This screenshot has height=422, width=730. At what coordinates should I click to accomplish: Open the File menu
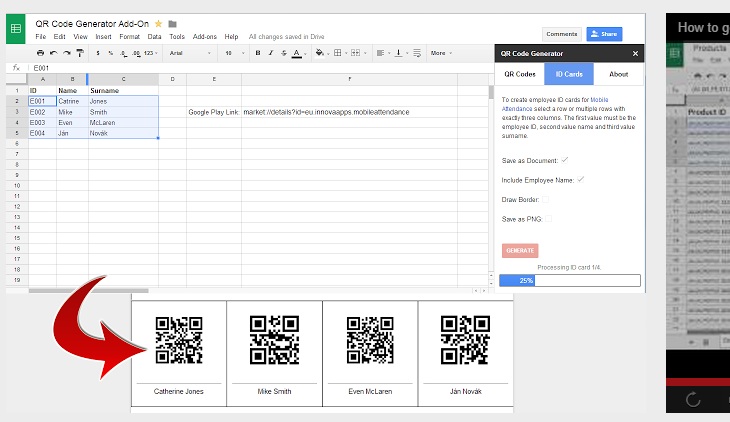point(41,37)
